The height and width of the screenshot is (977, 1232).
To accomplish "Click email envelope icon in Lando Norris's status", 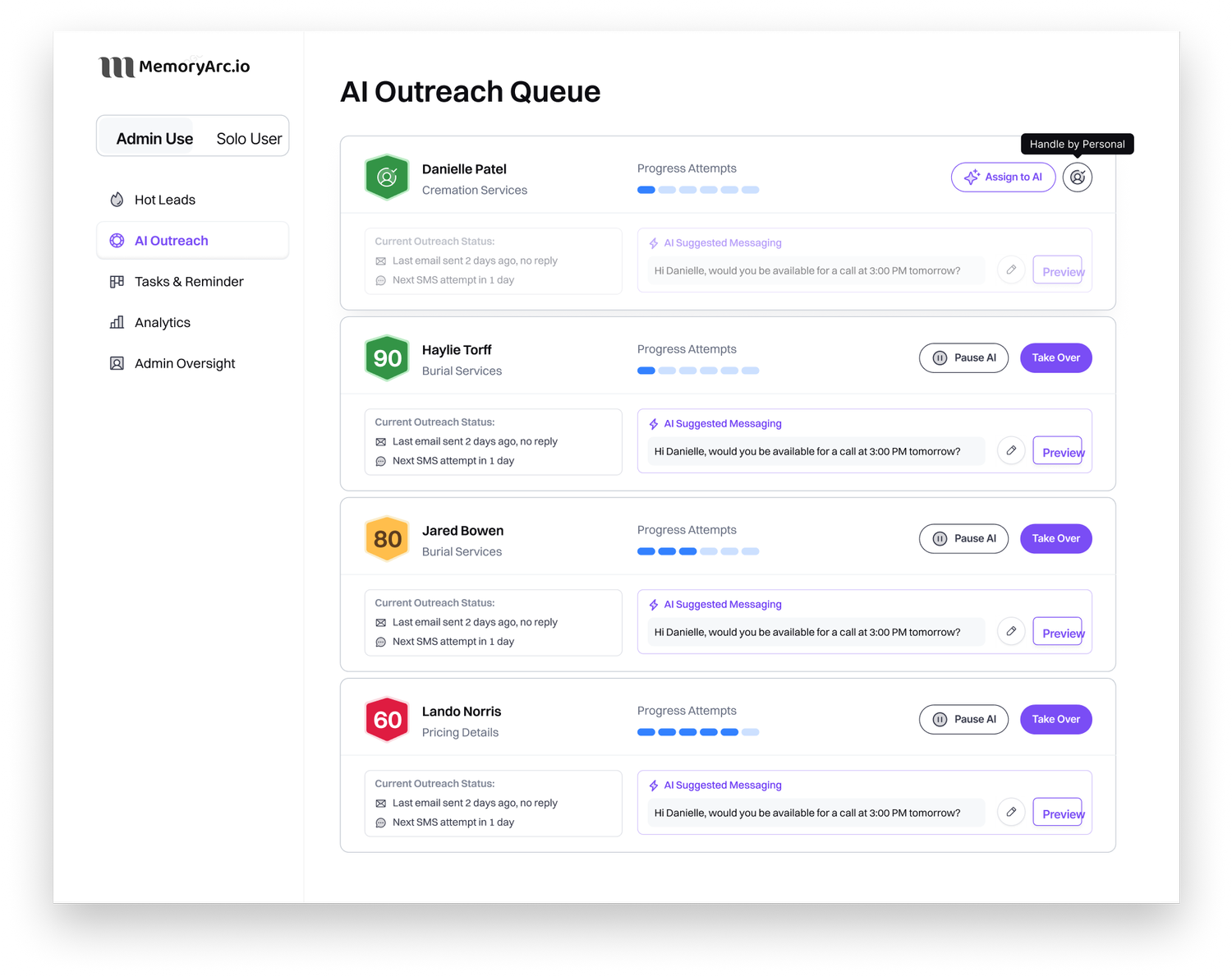I will (380, 804).
